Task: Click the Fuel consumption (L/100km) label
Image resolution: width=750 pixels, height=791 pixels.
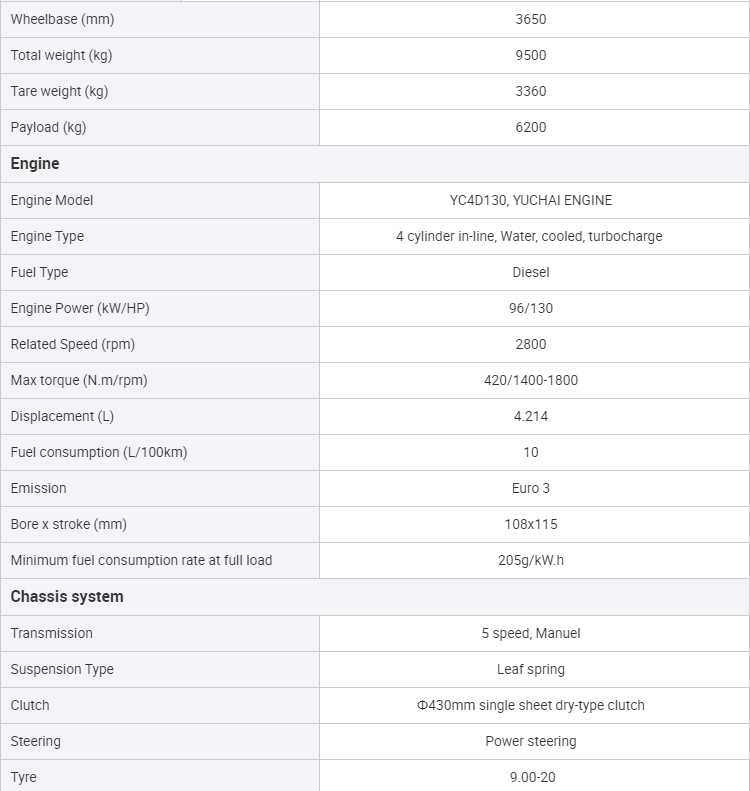Action: click(99, 452)
